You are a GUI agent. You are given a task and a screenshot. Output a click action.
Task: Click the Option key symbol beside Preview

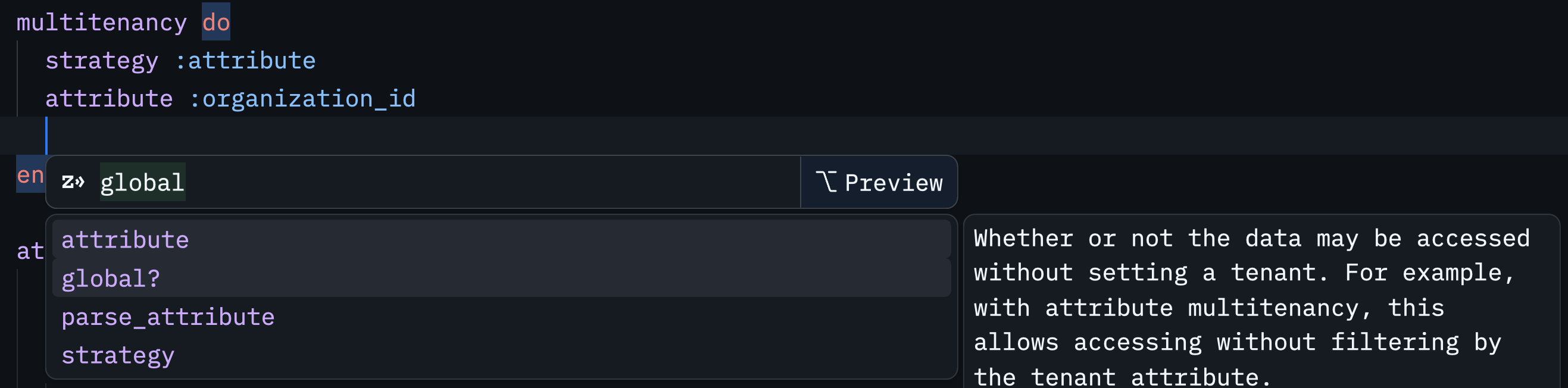[x=826, y=182]
